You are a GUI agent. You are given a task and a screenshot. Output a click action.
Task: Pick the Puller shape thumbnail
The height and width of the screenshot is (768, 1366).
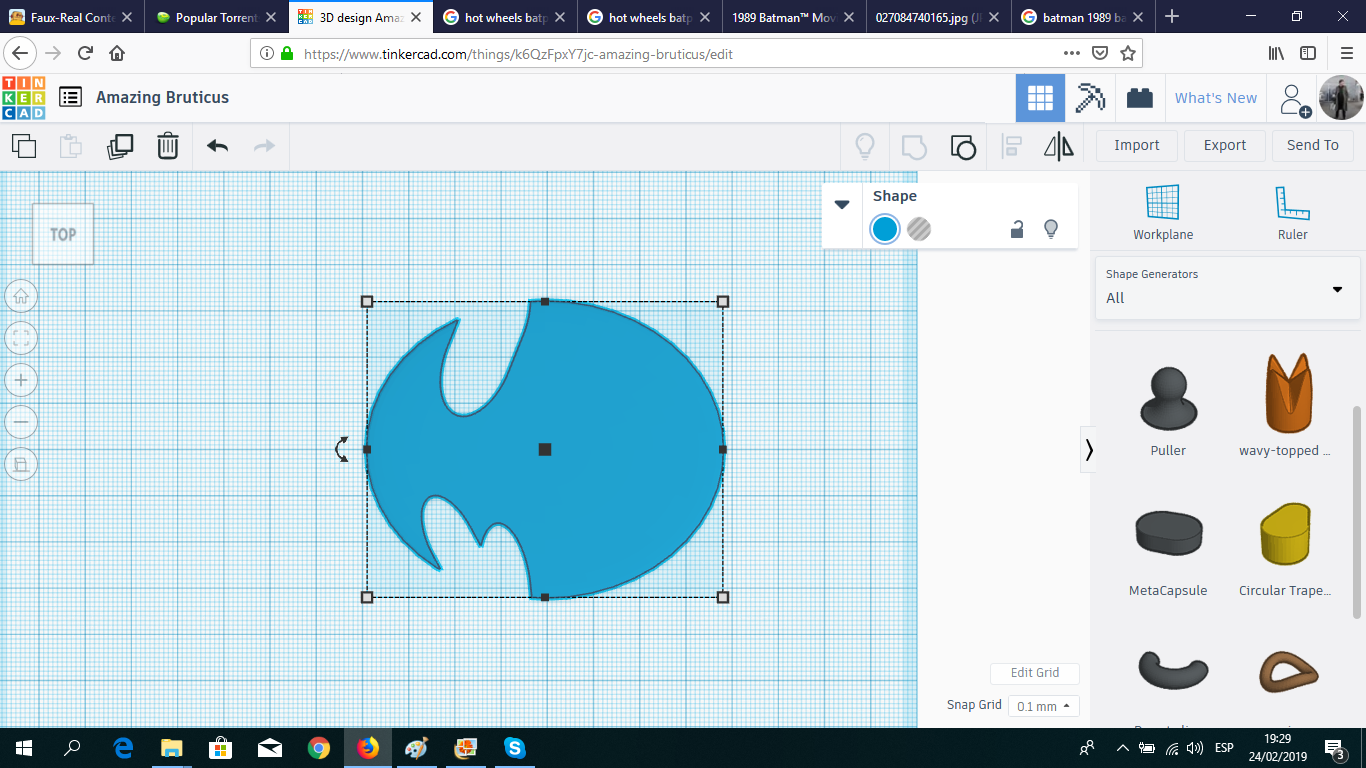click(x=1168, y=401)
